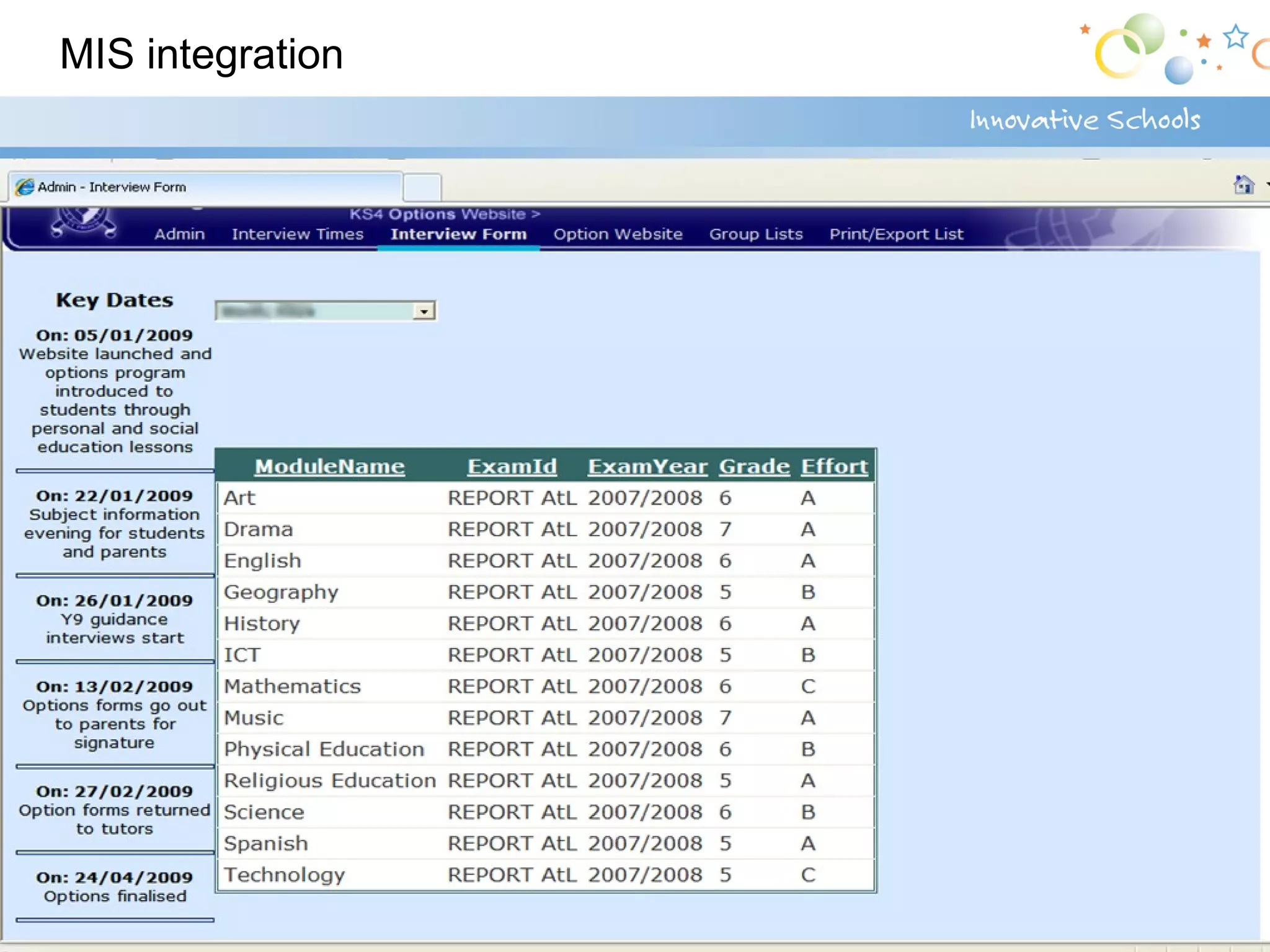Click the Internet Explorer icon on the tab

click(25, 187)
